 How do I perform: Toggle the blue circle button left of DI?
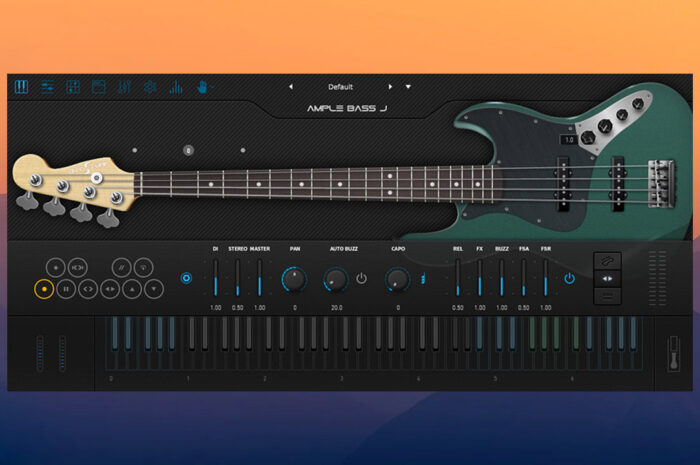(x=186, y=278)
